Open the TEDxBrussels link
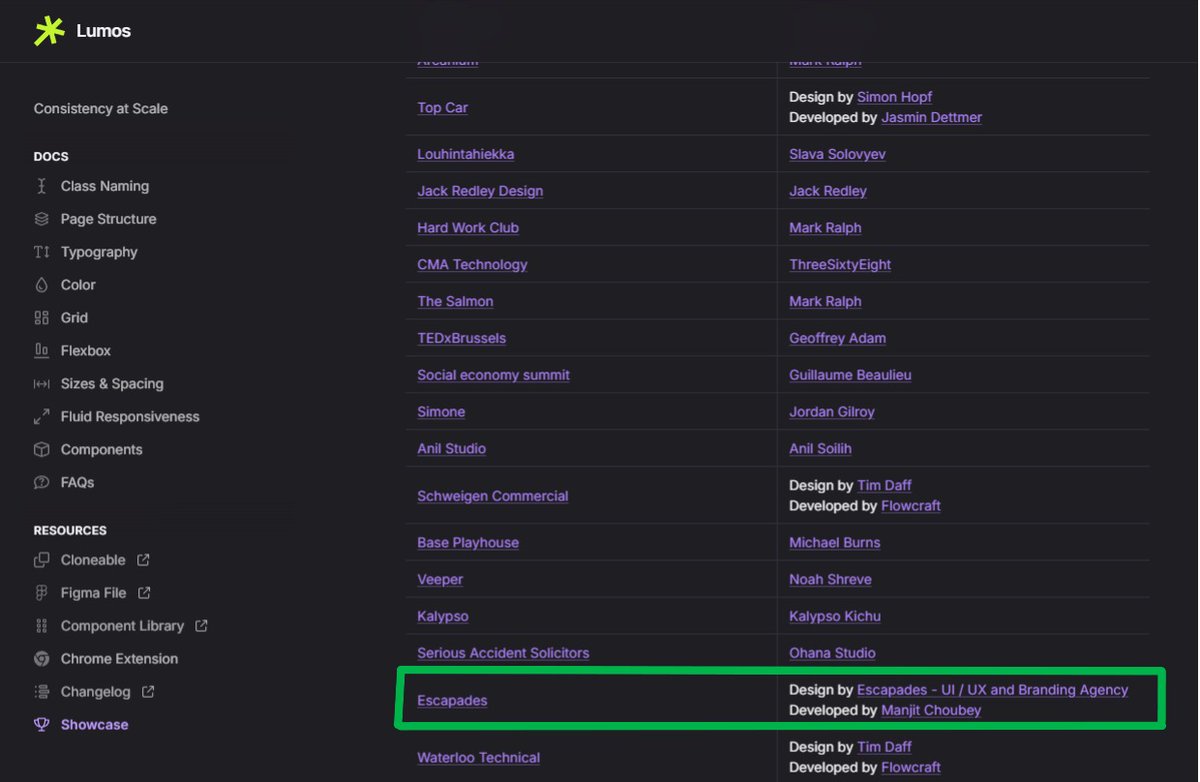 pos(462,338)
